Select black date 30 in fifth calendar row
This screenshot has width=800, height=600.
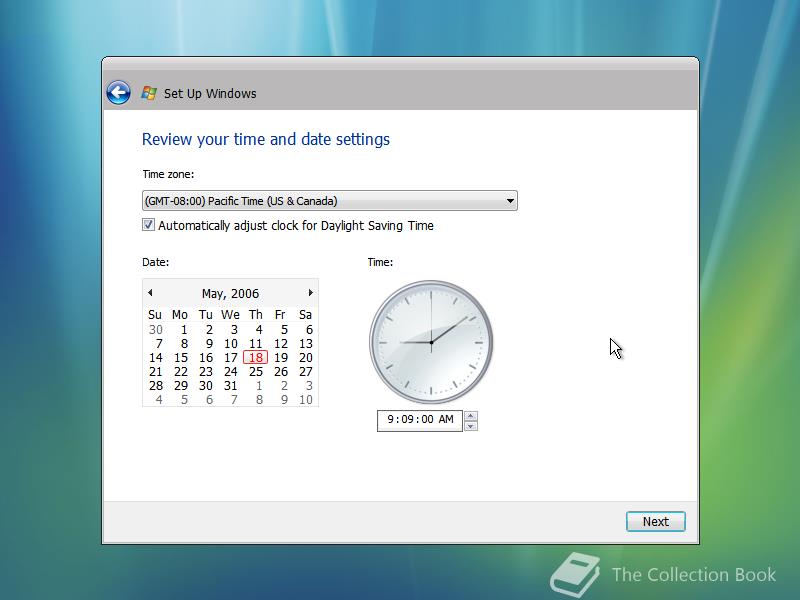206,386
